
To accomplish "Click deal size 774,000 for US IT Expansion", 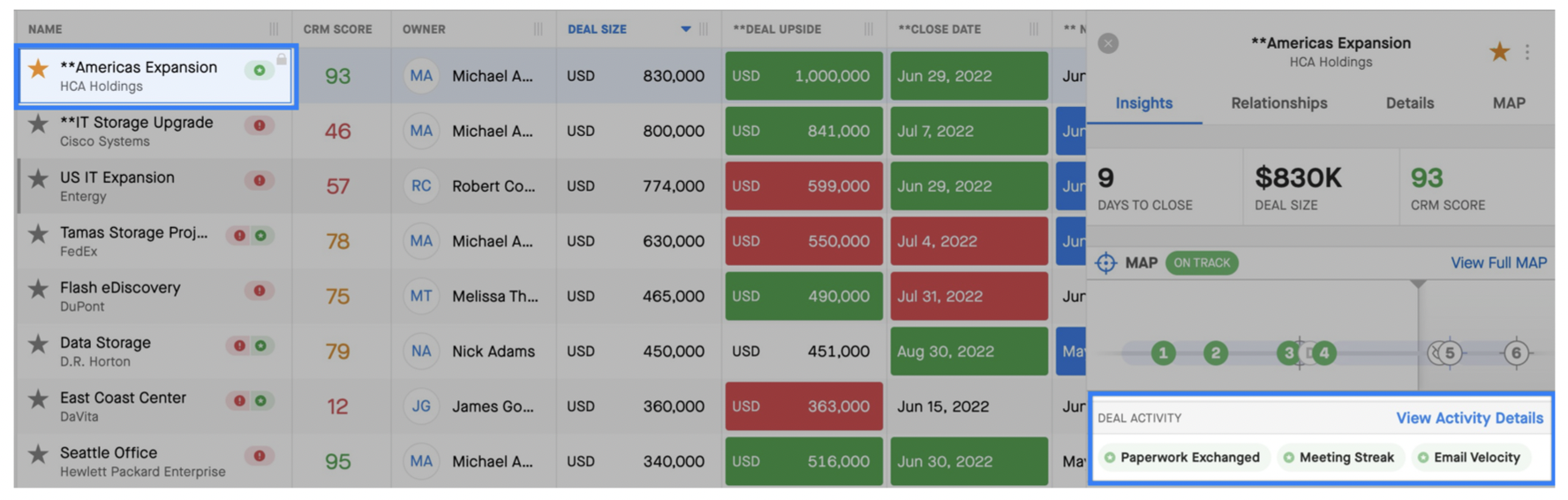I will tap(674, 186).
